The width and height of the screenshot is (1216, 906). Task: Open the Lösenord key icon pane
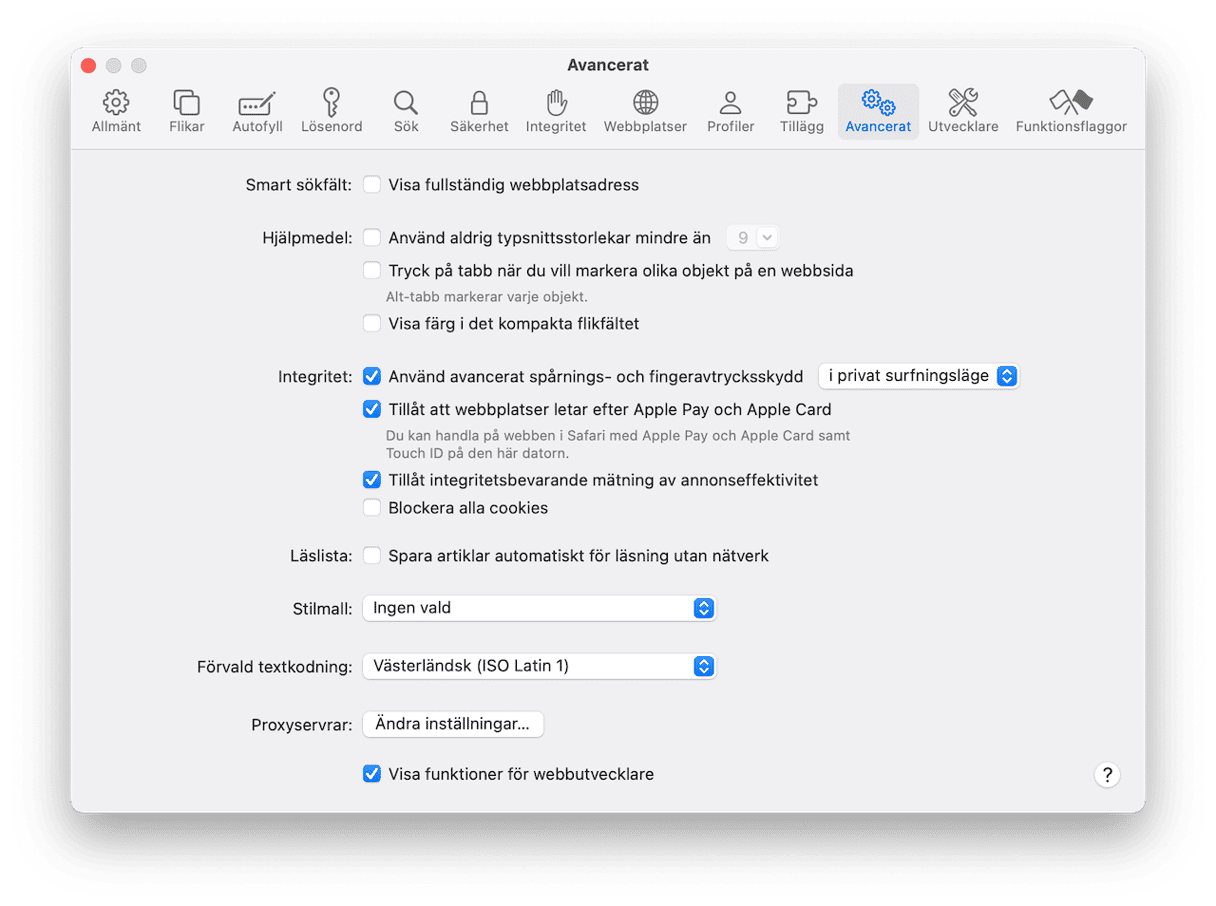[x=331, y=111]
